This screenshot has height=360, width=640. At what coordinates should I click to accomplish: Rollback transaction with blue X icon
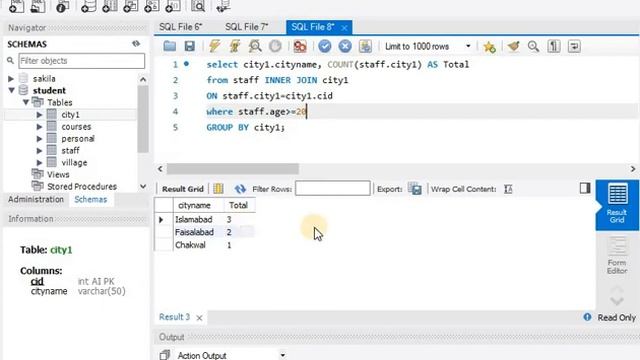coord(345,46)
